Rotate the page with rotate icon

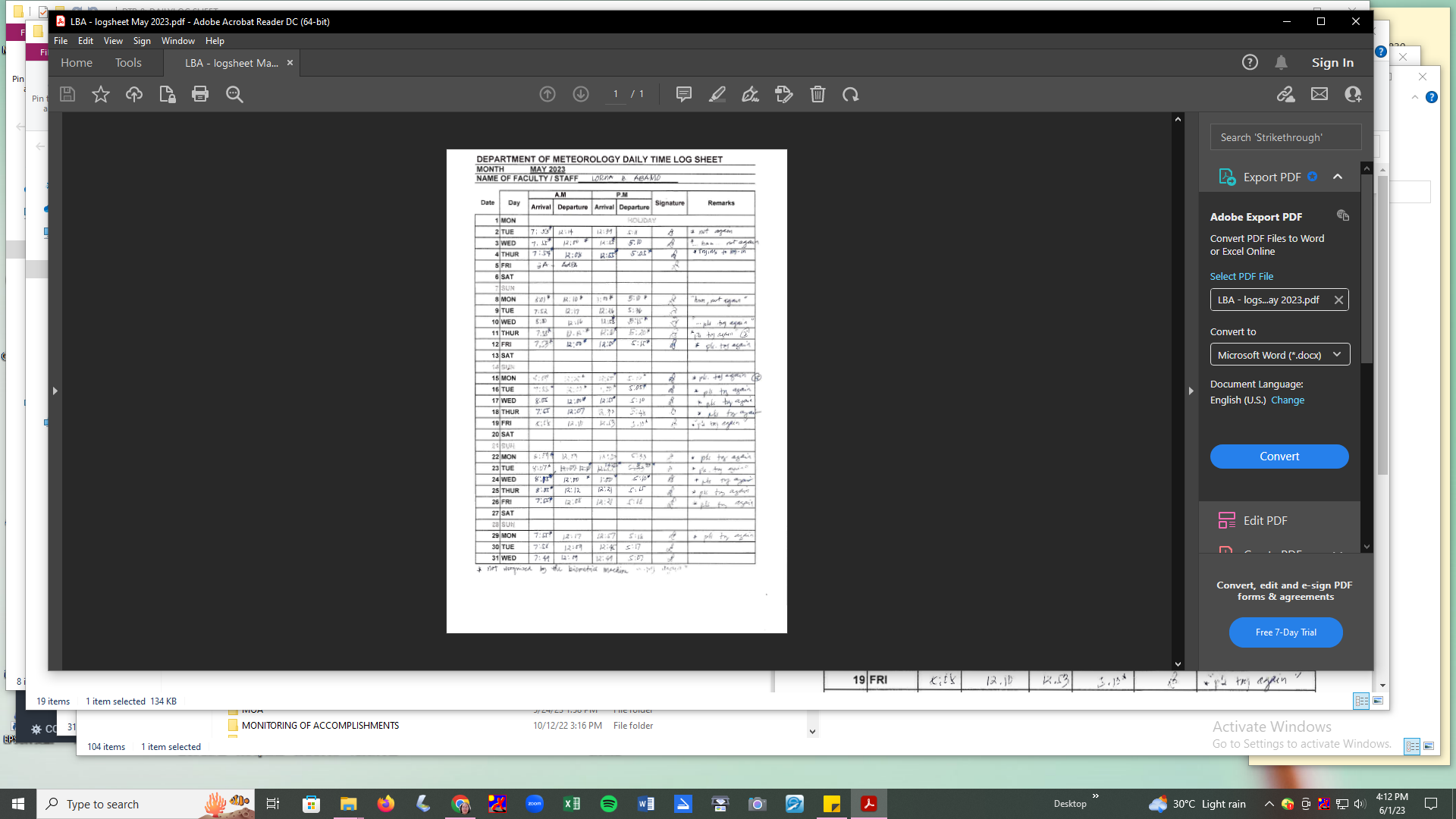(x=851, y=94)
